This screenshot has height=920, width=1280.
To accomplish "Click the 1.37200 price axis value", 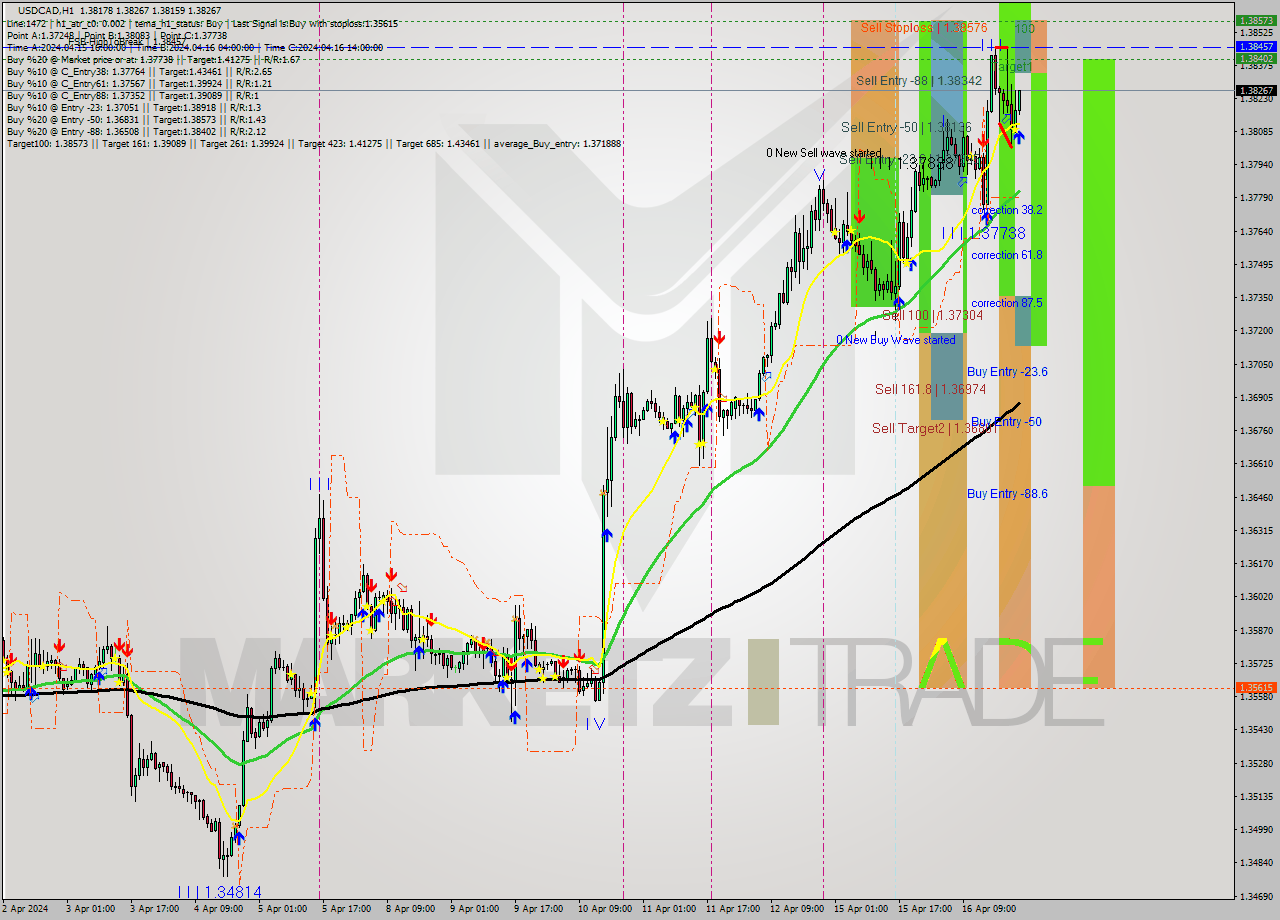I will 1256,331.
